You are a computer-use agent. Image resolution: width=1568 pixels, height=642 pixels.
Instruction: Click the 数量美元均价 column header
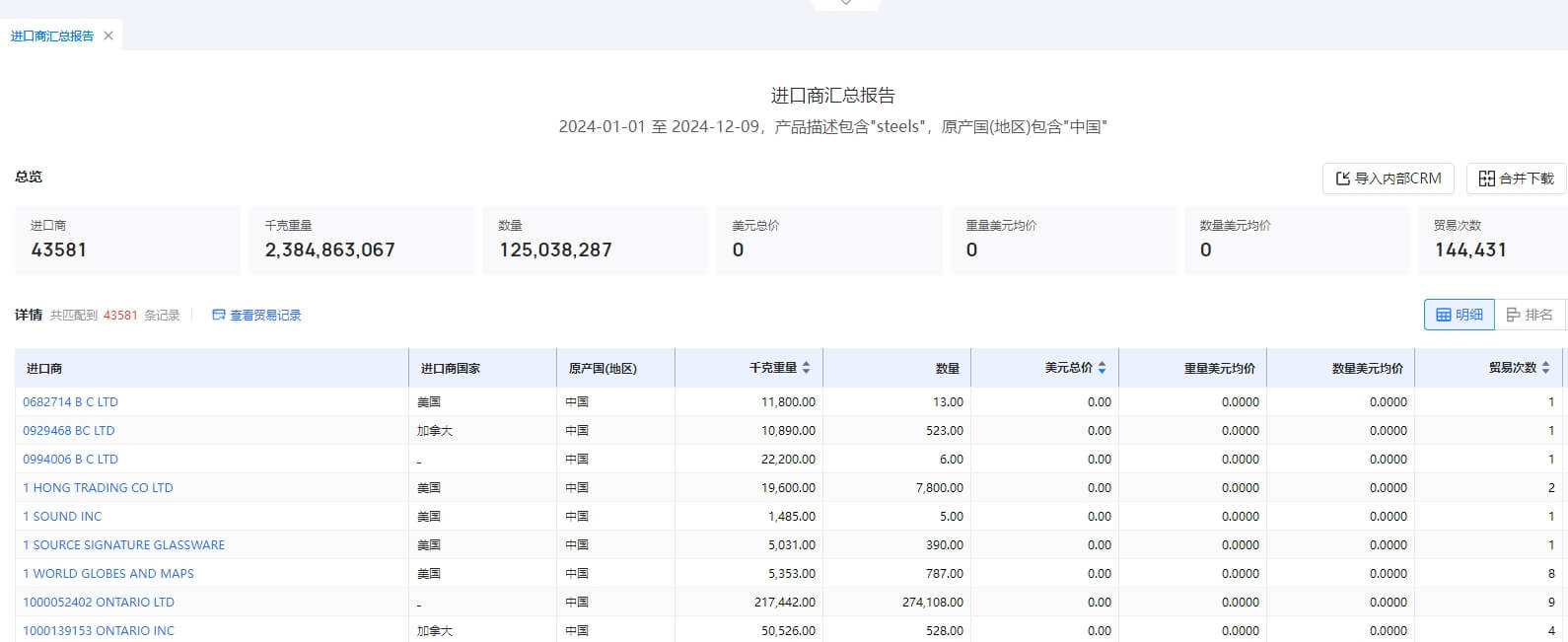(x=1341, y=368)
